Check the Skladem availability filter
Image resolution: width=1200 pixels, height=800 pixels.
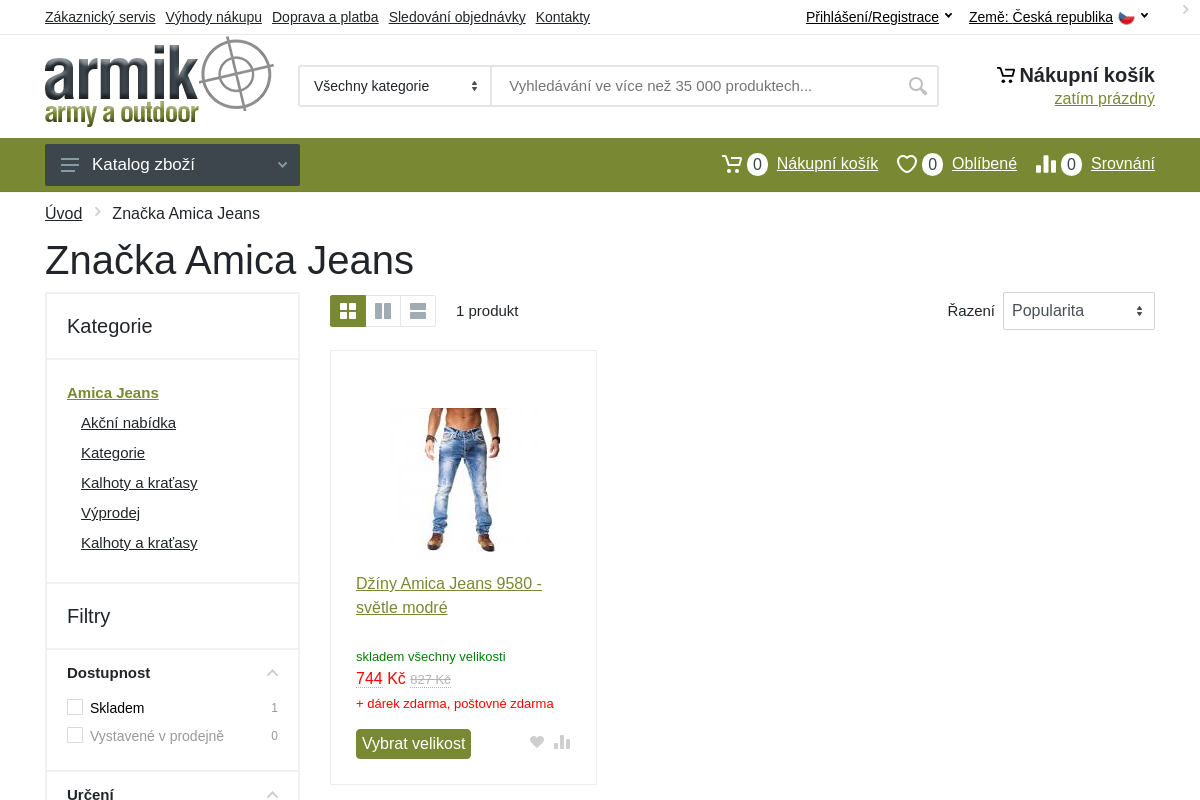[x=75, y=706]
